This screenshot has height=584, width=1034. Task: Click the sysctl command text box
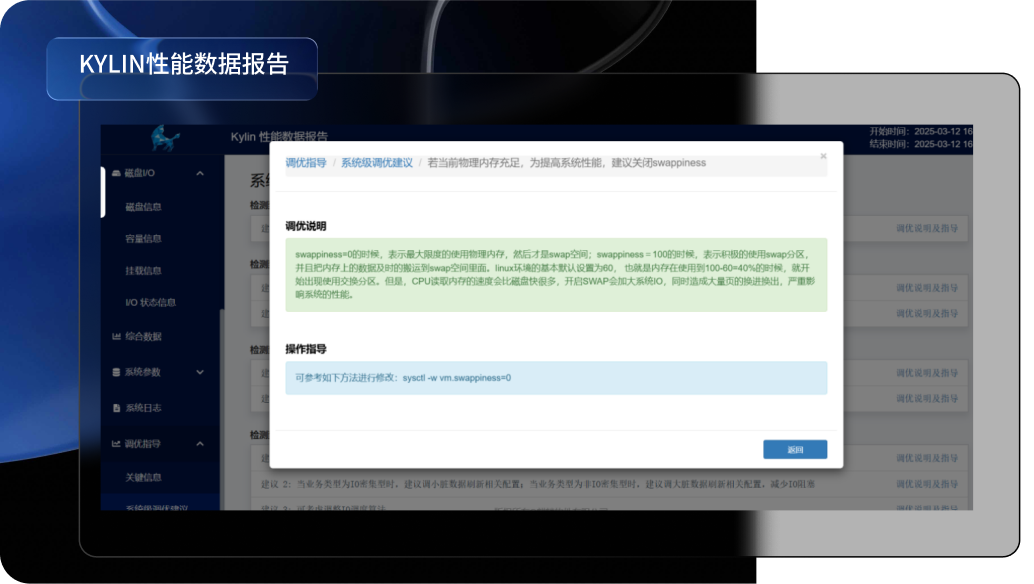point(556,378)
